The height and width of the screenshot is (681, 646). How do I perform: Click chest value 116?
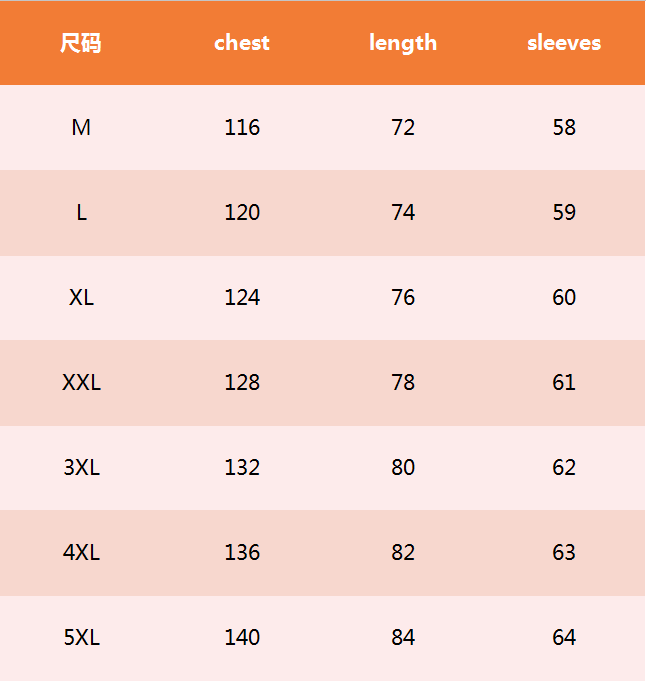[x=242, y=128]
